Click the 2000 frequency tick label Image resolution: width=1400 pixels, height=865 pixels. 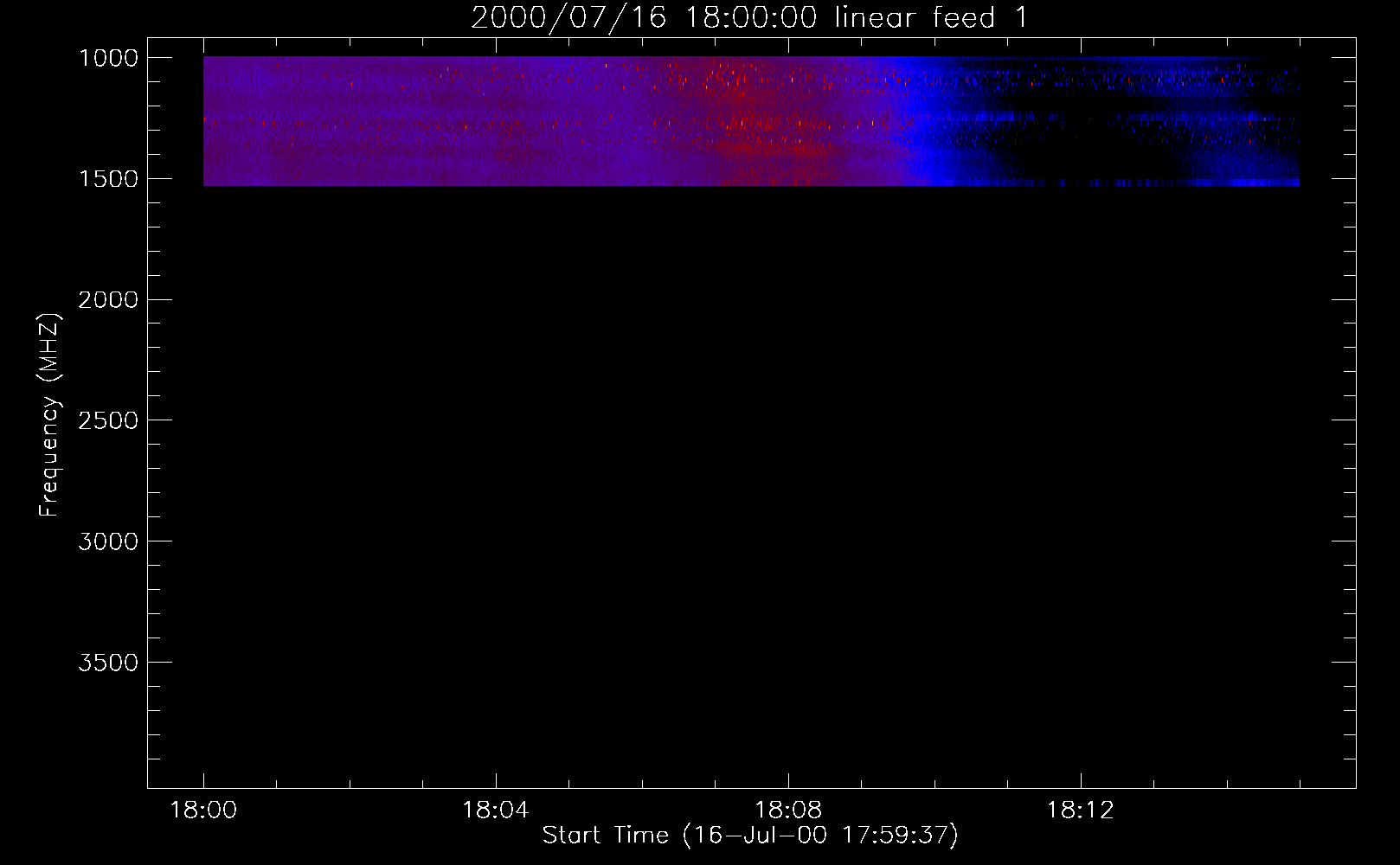pyautogui.click(x=108, y=300)
